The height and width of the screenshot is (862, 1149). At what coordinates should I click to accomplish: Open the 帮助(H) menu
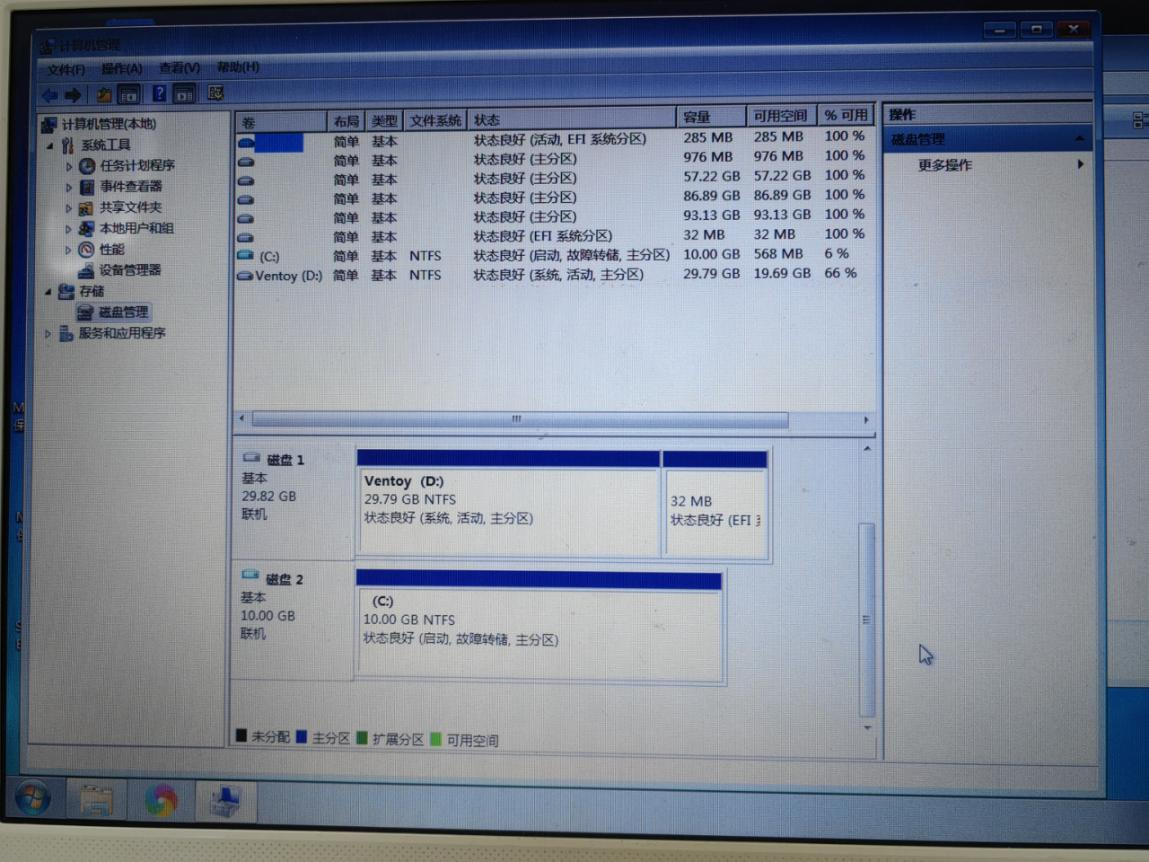pos(238,67)
